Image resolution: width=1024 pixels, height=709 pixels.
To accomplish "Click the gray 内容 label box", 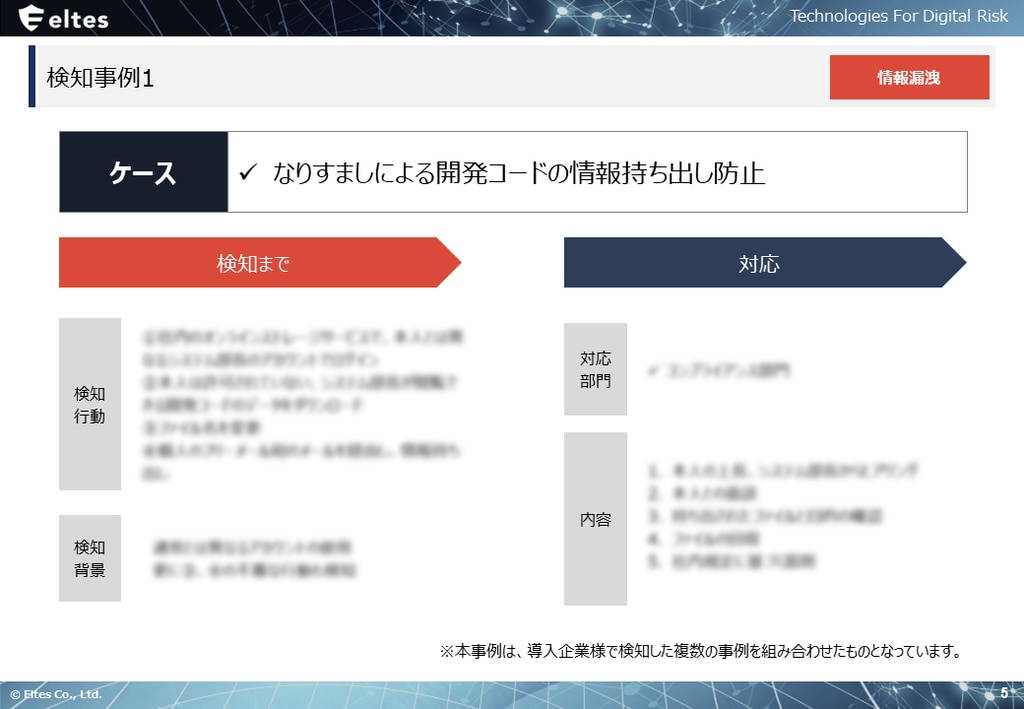I will (595, 519).
